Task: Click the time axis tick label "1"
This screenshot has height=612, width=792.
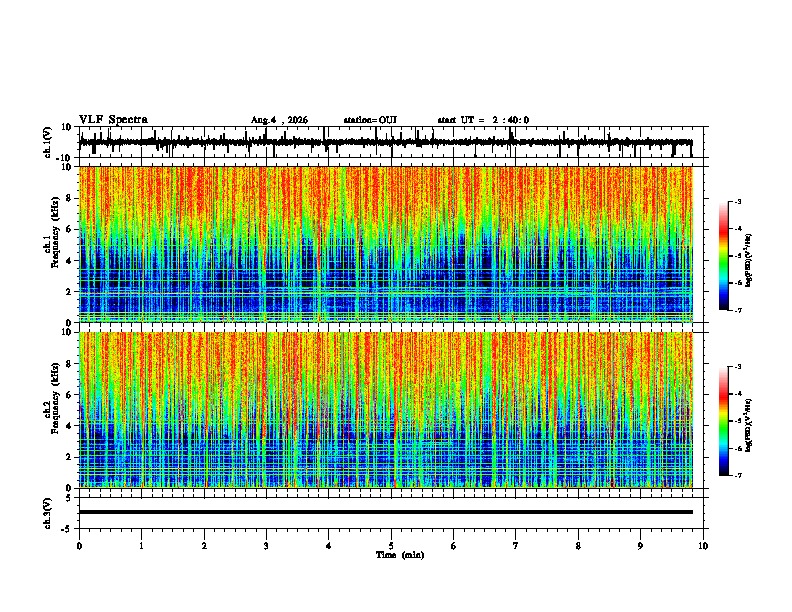Action: pyautogui.click(x=141, y=546)
